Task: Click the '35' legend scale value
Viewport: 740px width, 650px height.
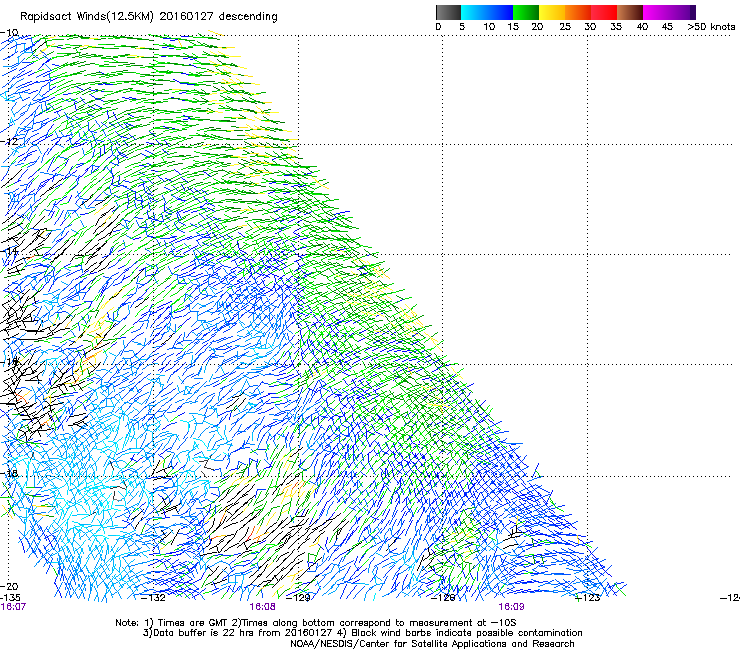Action: tap(616, 27)
